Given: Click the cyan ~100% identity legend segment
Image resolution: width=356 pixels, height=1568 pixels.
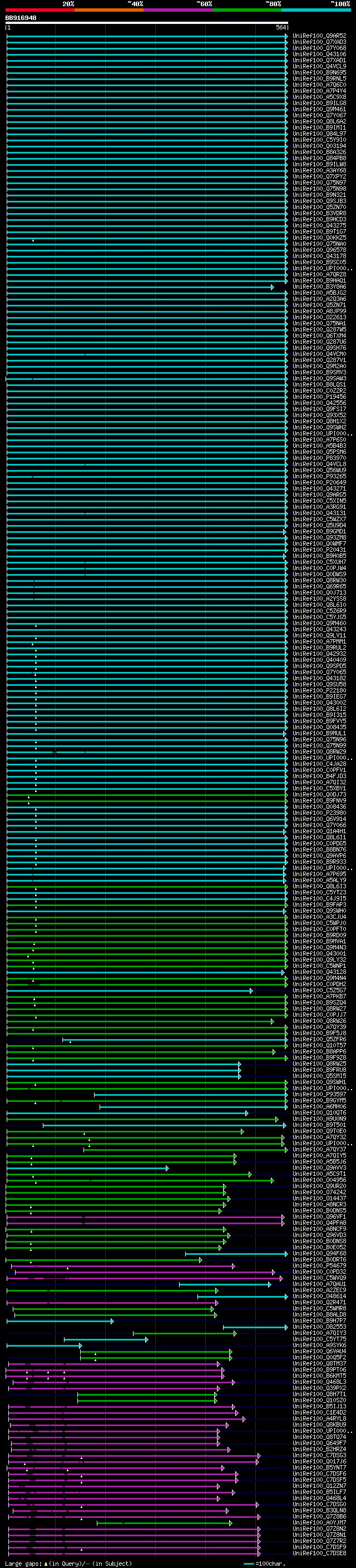Looking at the screenshot, I should tap(316, 10).
